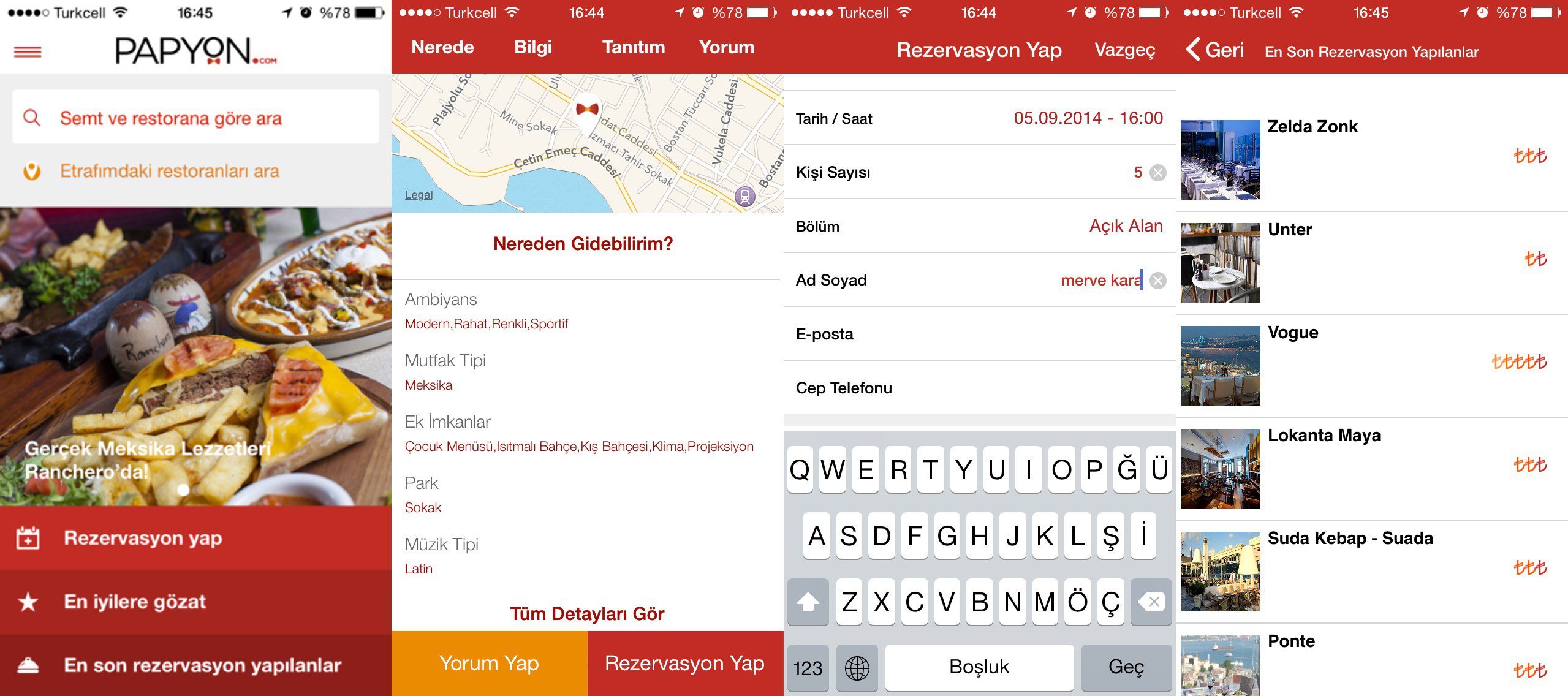1568x696 pixels.
Task: Tap the Ad Soyad text merve kara
Action: (x=1101, y=280)
